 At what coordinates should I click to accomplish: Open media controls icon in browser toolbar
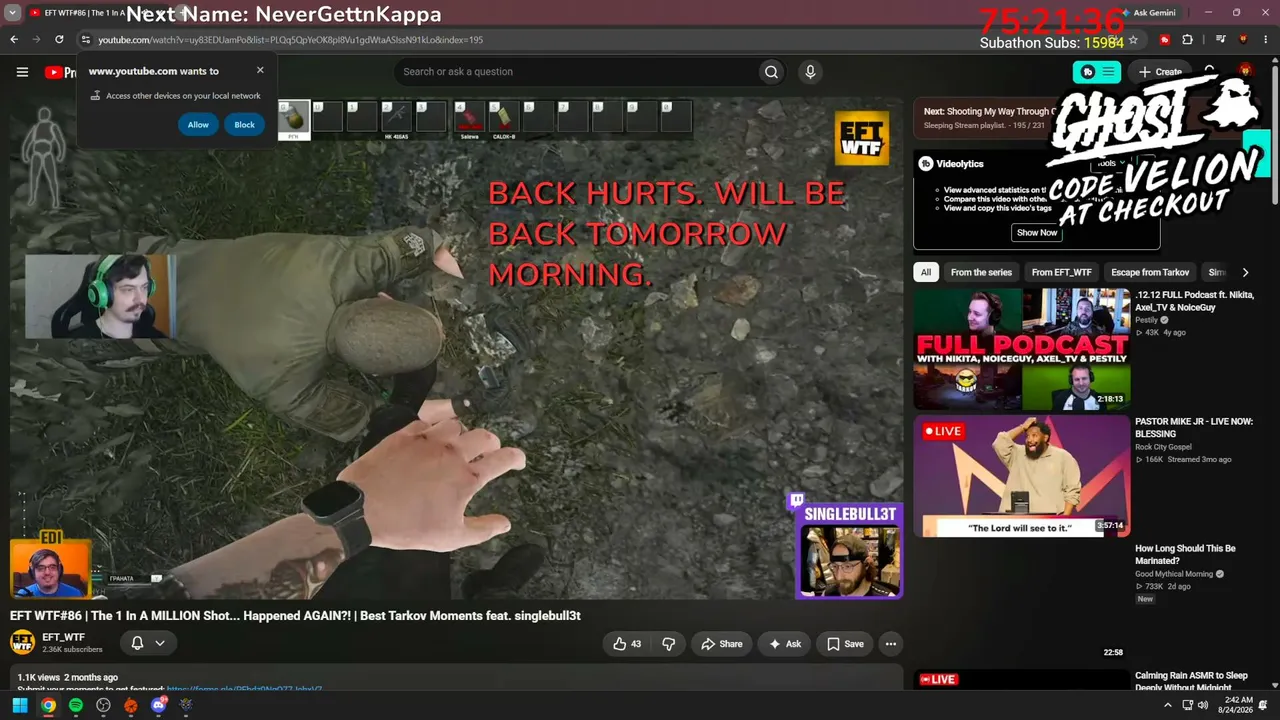pos(1221,40)
